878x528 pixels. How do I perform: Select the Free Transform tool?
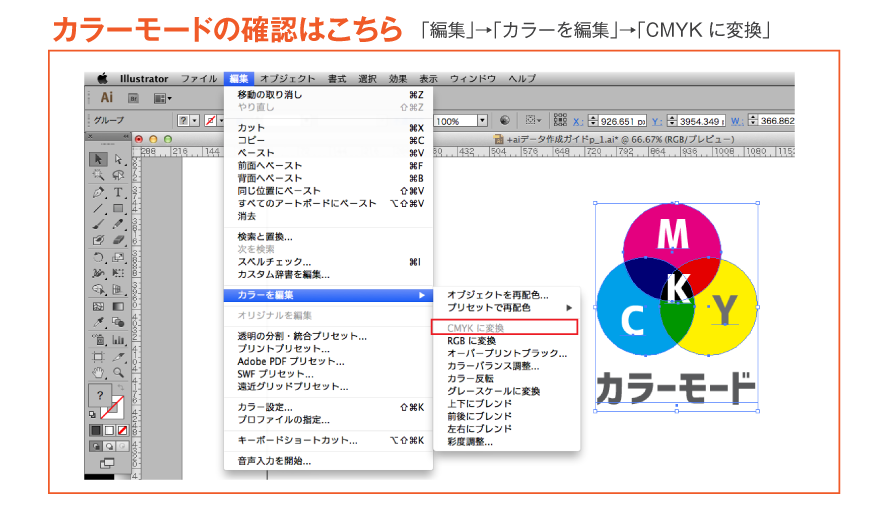[x=118, y=273]
